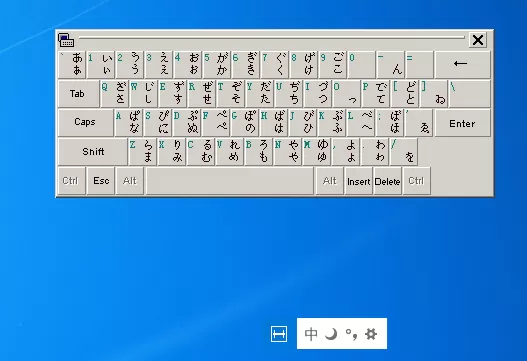Screen dimensions: 527x361
Task: Click the Esc key
Action: [x=100, y=180]
